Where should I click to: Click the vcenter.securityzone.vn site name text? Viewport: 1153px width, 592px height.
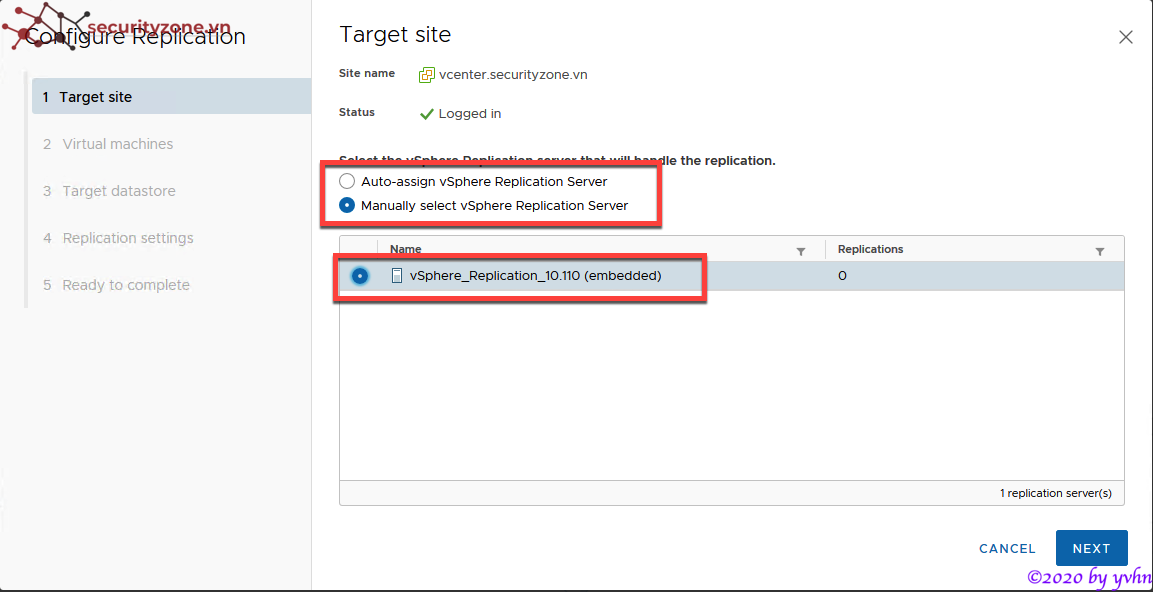[513, 75]
